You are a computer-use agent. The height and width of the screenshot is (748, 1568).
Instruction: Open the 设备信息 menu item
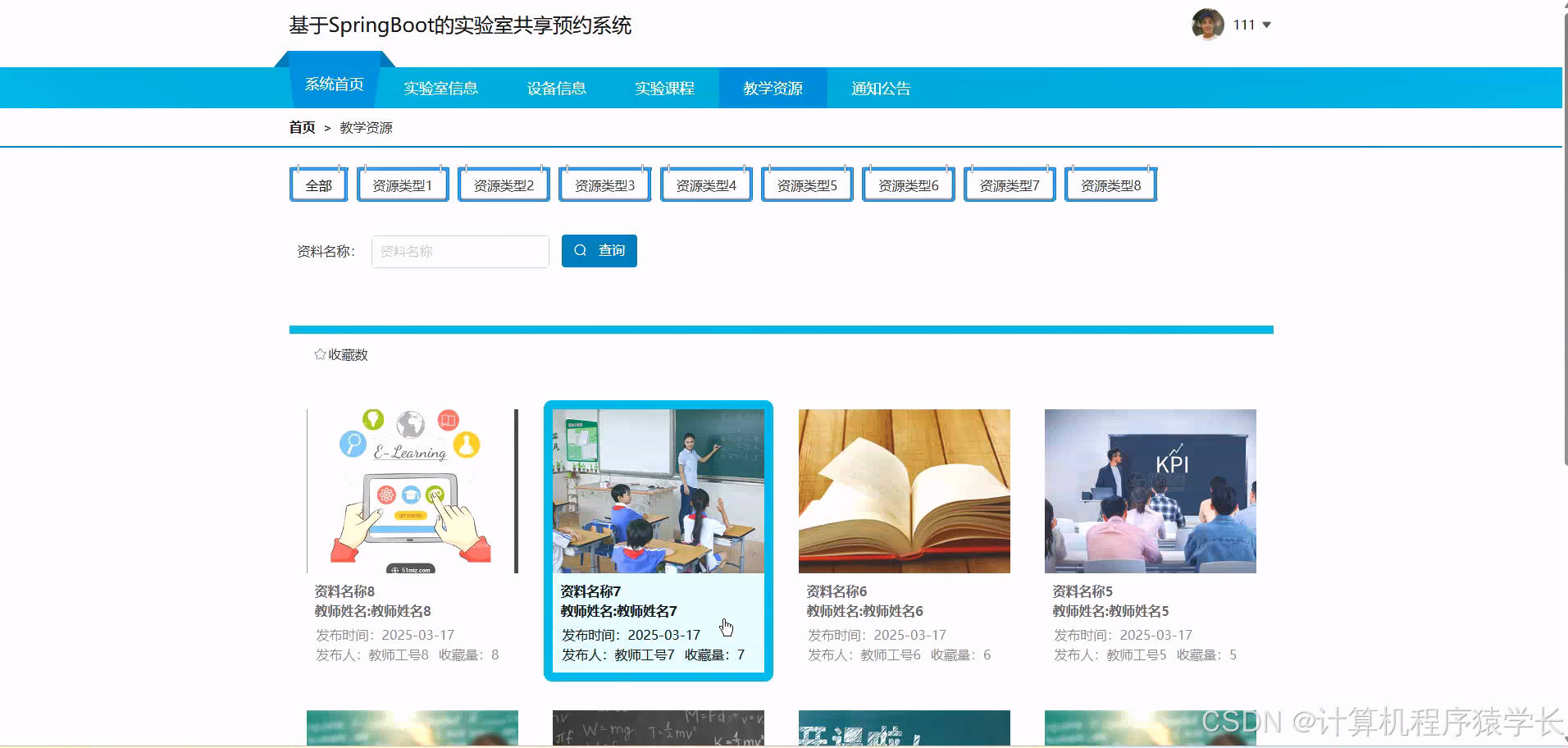[x=556, y=87]
